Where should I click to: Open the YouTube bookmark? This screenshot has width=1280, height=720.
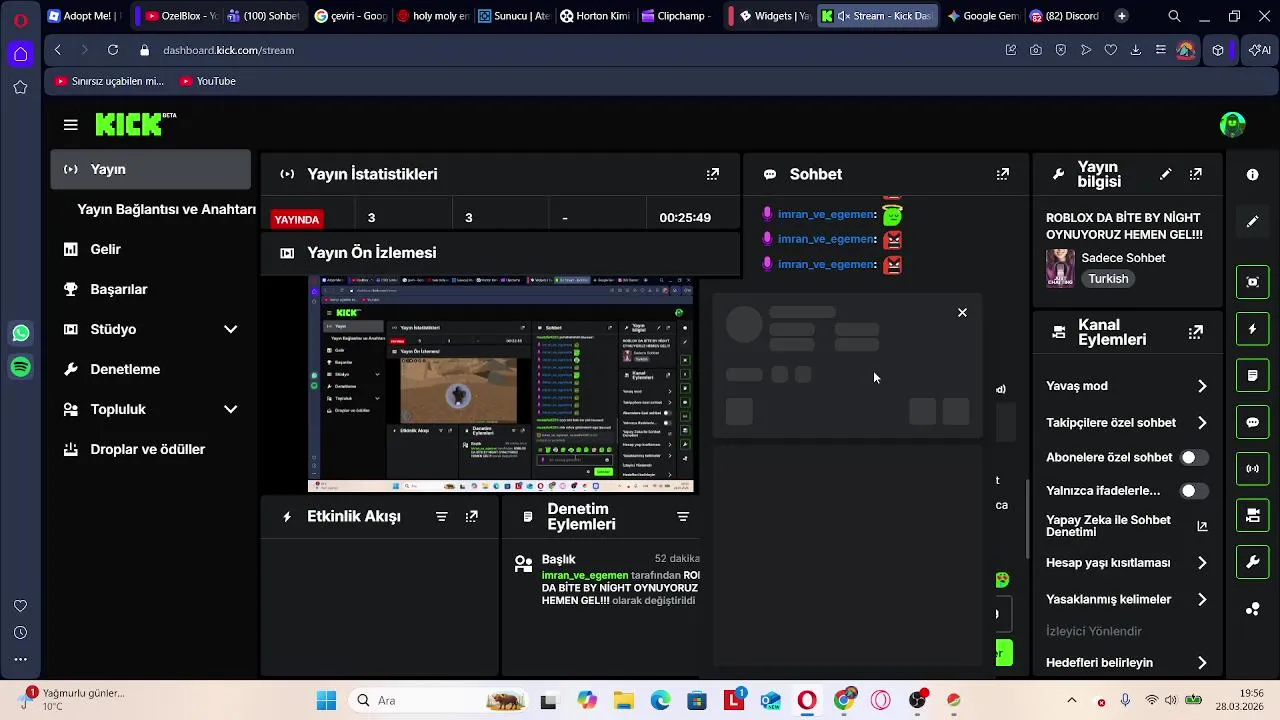[208, 81]
